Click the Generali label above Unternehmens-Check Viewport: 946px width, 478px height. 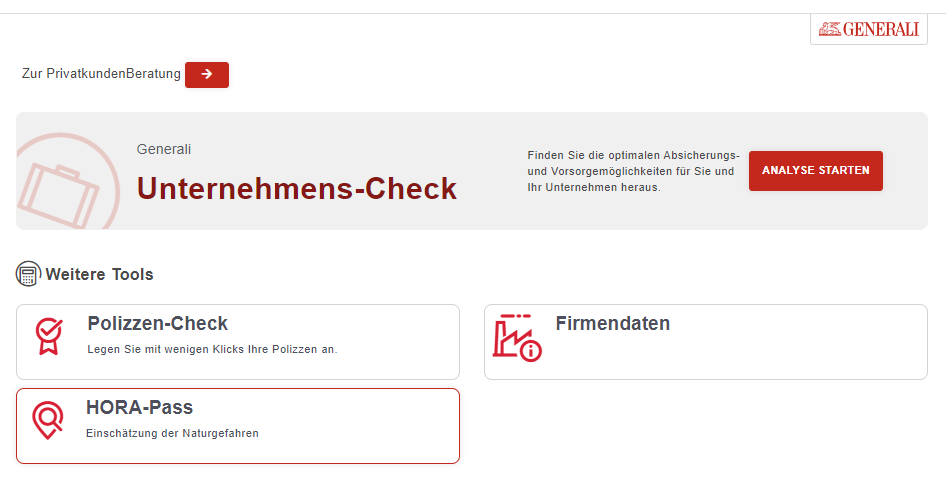tap(163, 150)
